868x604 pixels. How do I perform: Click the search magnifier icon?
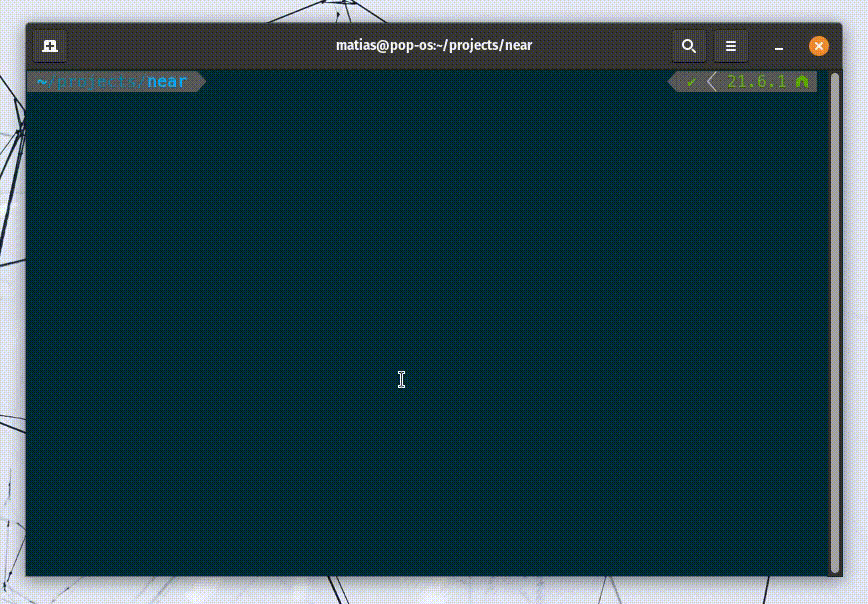688,46
